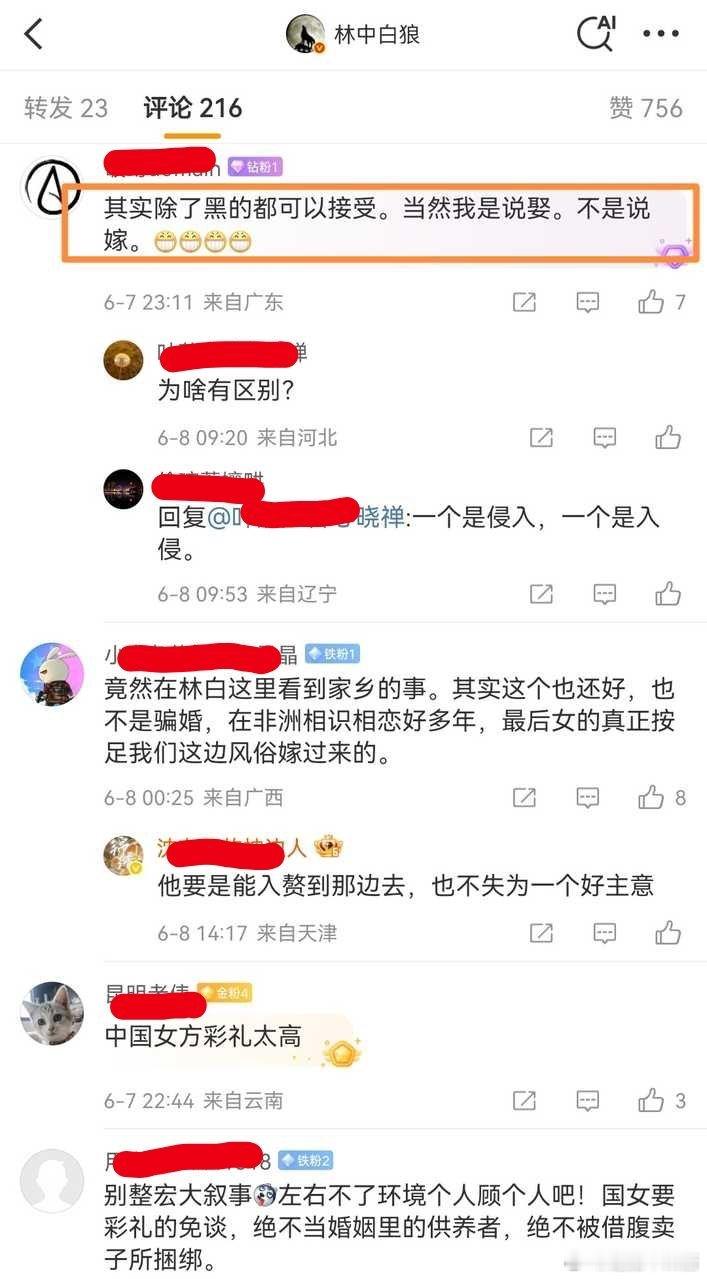Tap the @ mention link ending in 晓禅
The height and width of the screenshot is (1279, 707).
[306, 518]
